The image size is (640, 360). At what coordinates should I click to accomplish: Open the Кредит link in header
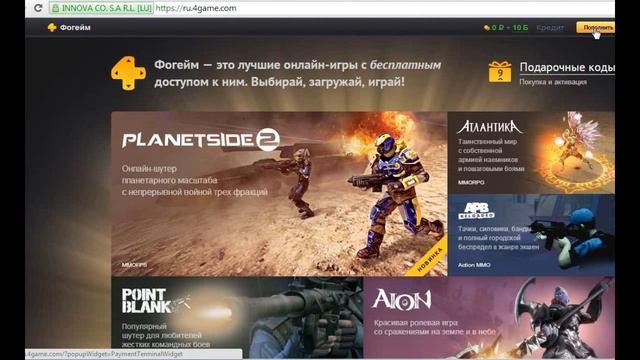coord(550,28)
